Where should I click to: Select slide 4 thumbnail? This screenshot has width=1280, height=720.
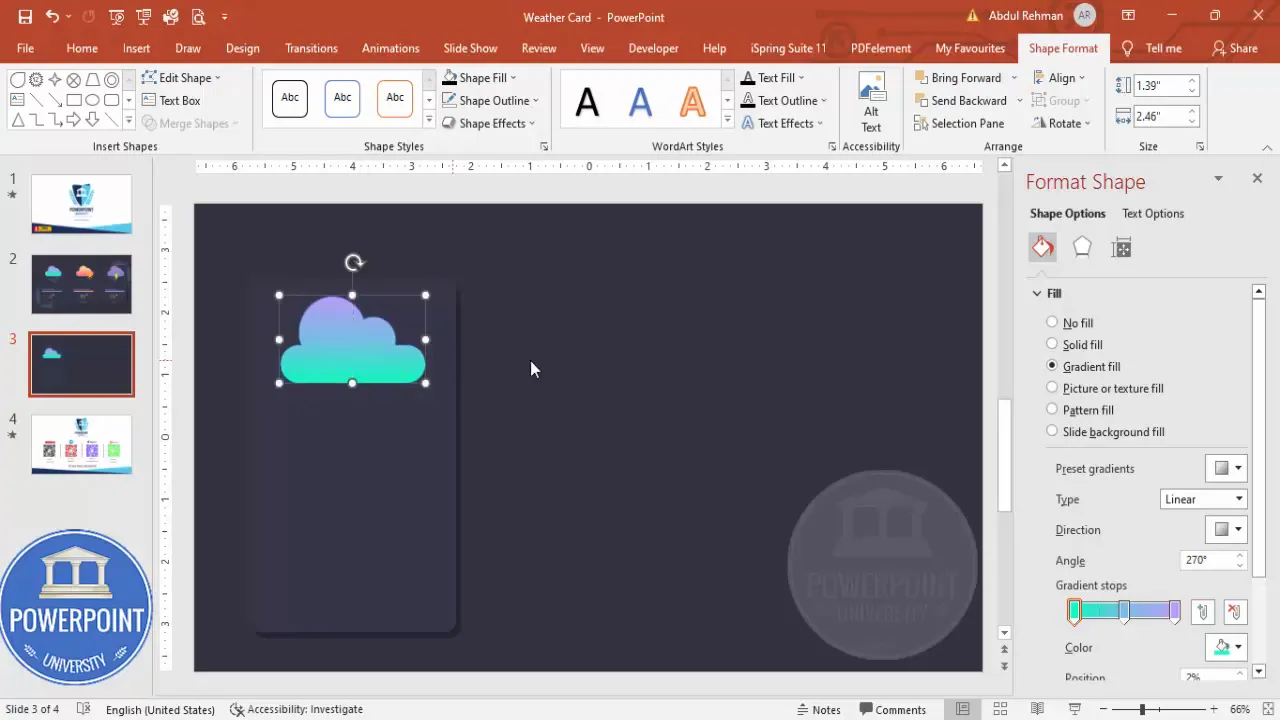81,444
